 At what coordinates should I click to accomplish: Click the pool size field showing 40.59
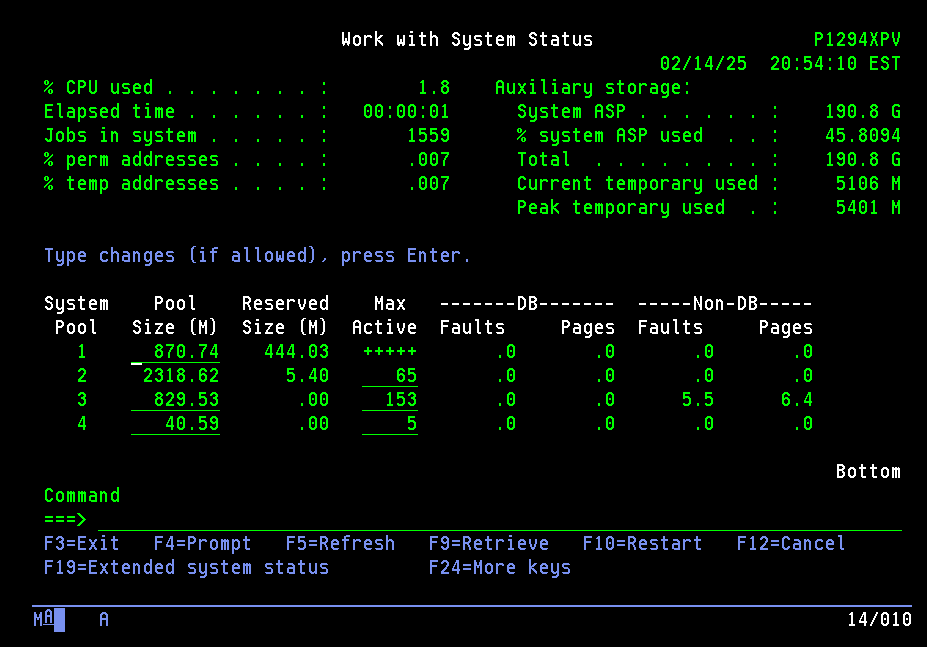tap(175, 424)
